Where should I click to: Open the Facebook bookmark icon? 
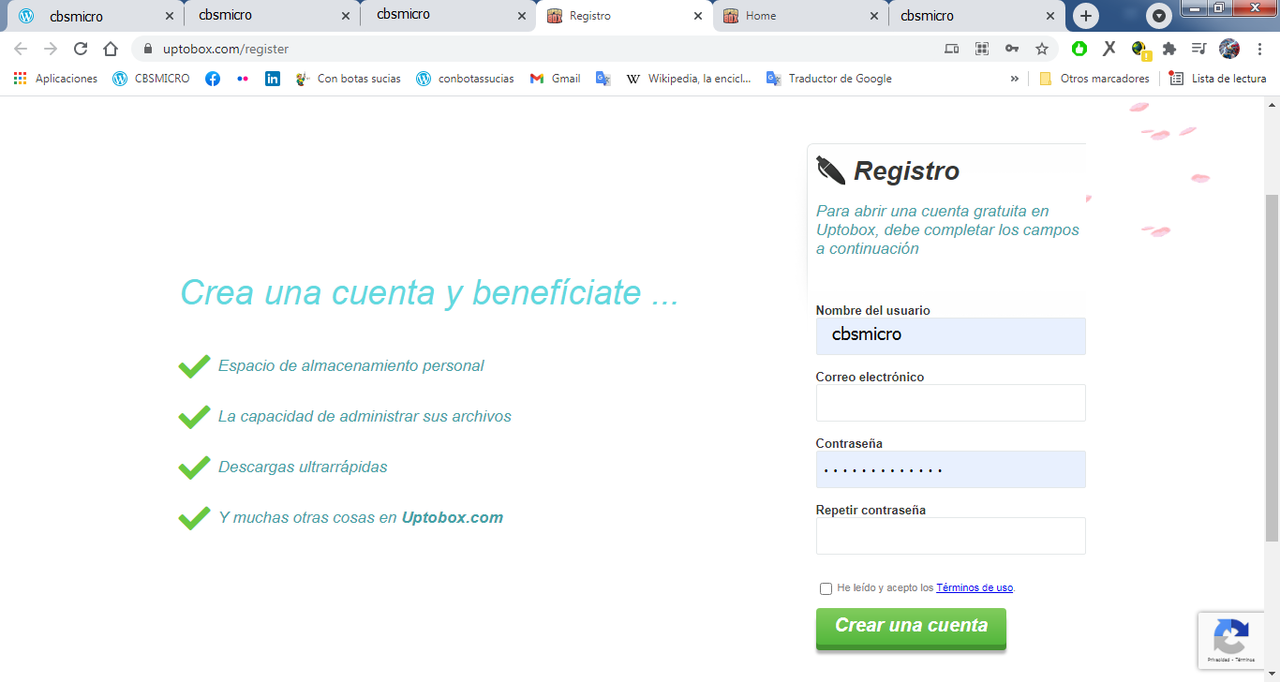point(212,78)
